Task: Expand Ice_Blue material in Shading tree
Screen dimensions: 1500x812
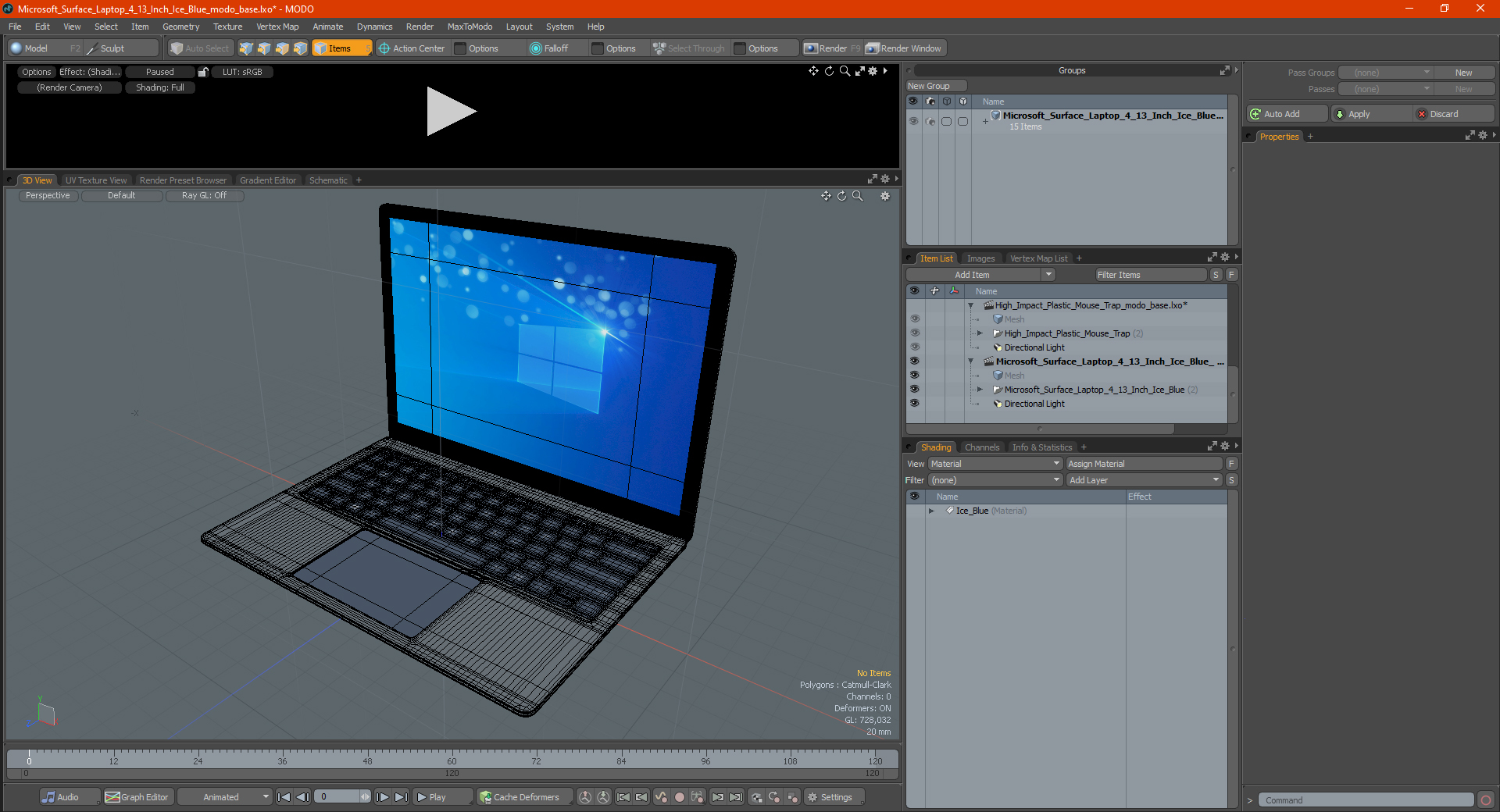Action: pos(931,511)
